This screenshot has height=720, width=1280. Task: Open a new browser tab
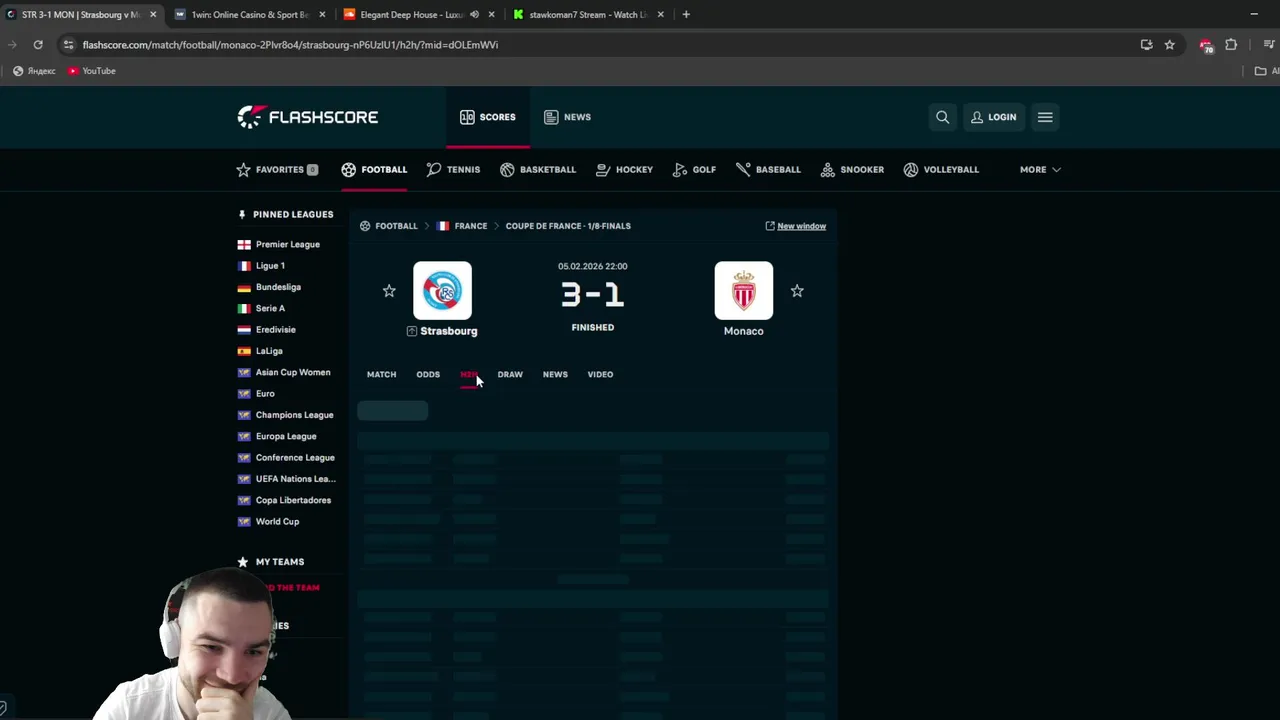click(x=686, y=15)
